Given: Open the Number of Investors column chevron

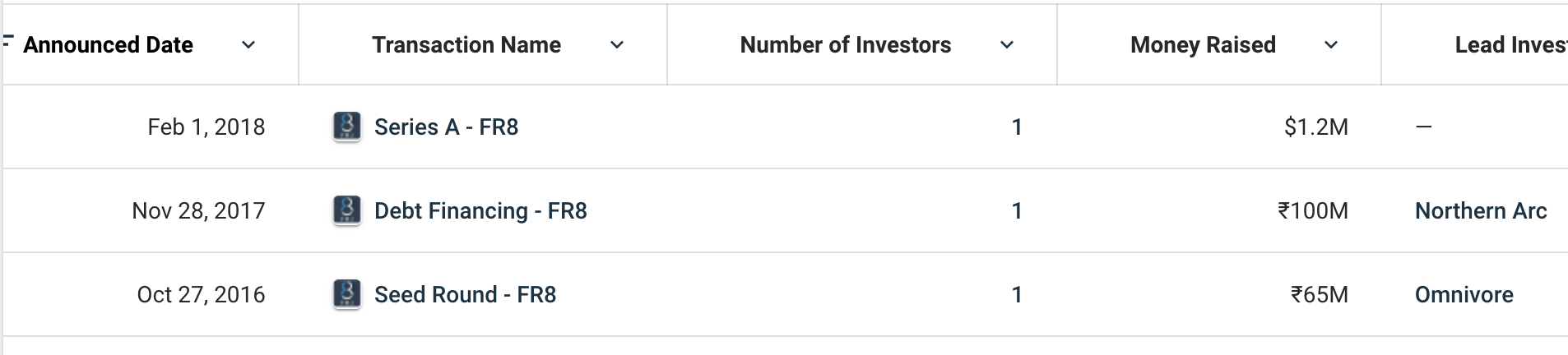Looking at the screenshot, I should coord(1007,45).
